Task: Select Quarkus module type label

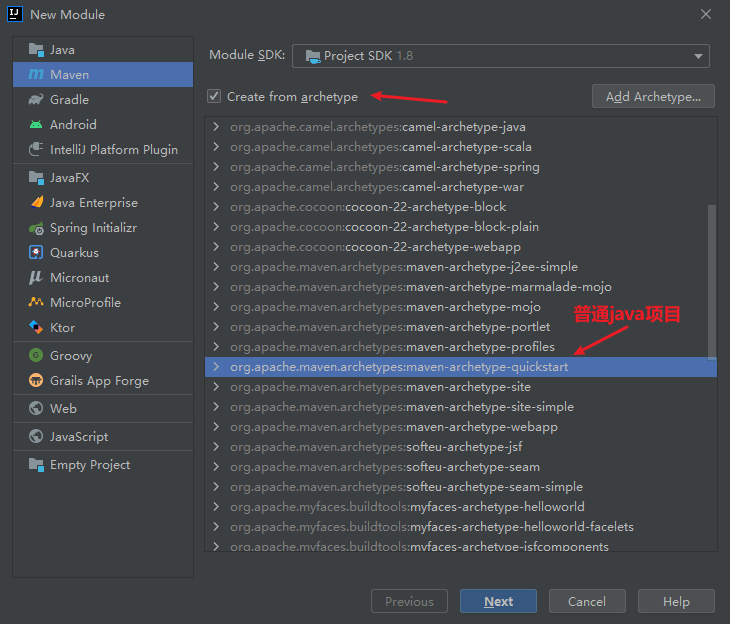Action: pos(74,252)
